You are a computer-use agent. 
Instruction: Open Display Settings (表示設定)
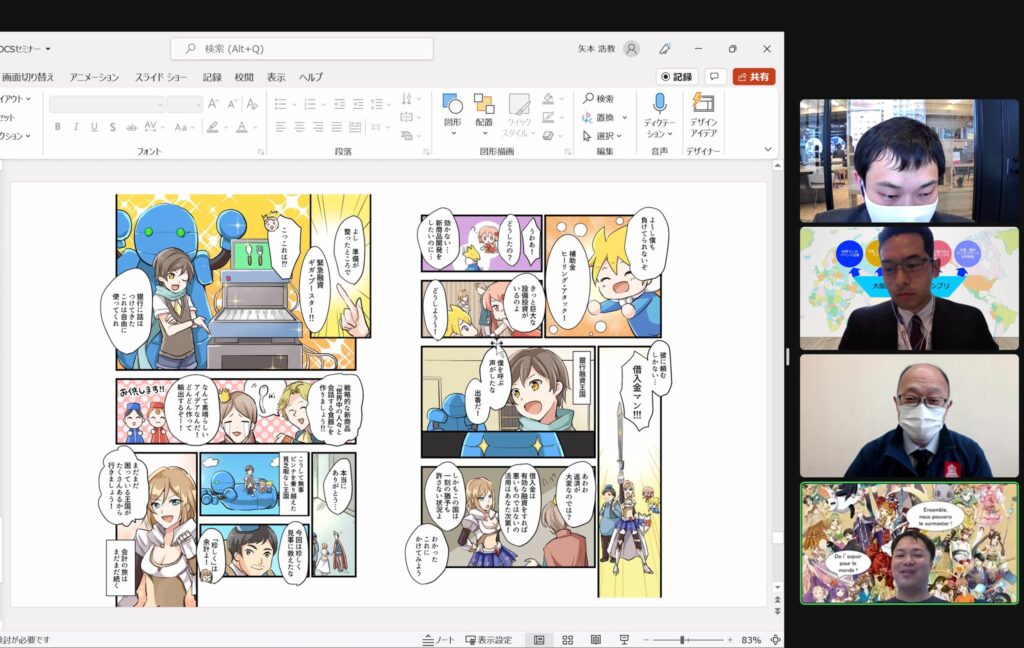[x=488, y=640]
